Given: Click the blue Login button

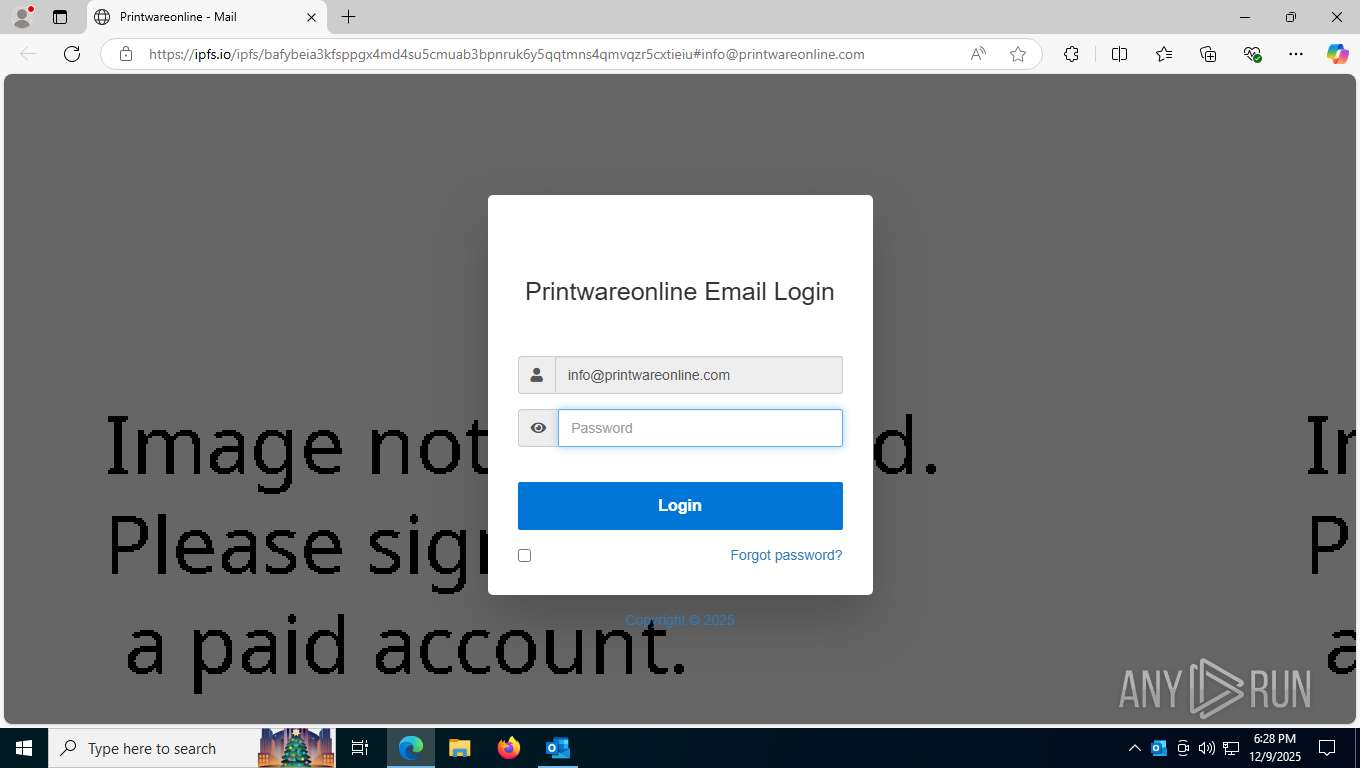Looking at the screenshot, I should coord(680,506).
